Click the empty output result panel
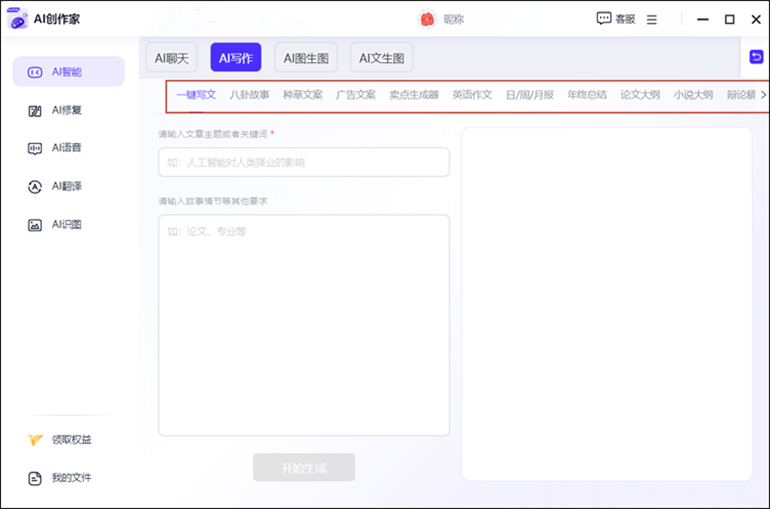Screen dimensions: 770x509 (606, 304)
